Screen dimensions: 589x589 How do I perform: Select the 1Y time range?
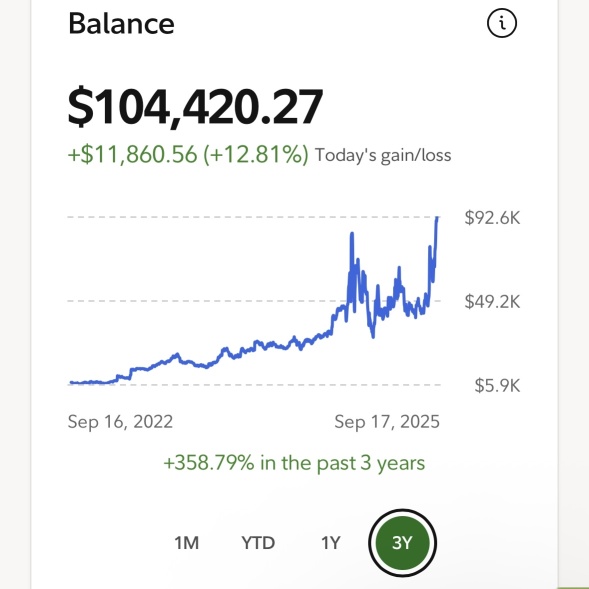pyautogui.click(x=331, y=543)
